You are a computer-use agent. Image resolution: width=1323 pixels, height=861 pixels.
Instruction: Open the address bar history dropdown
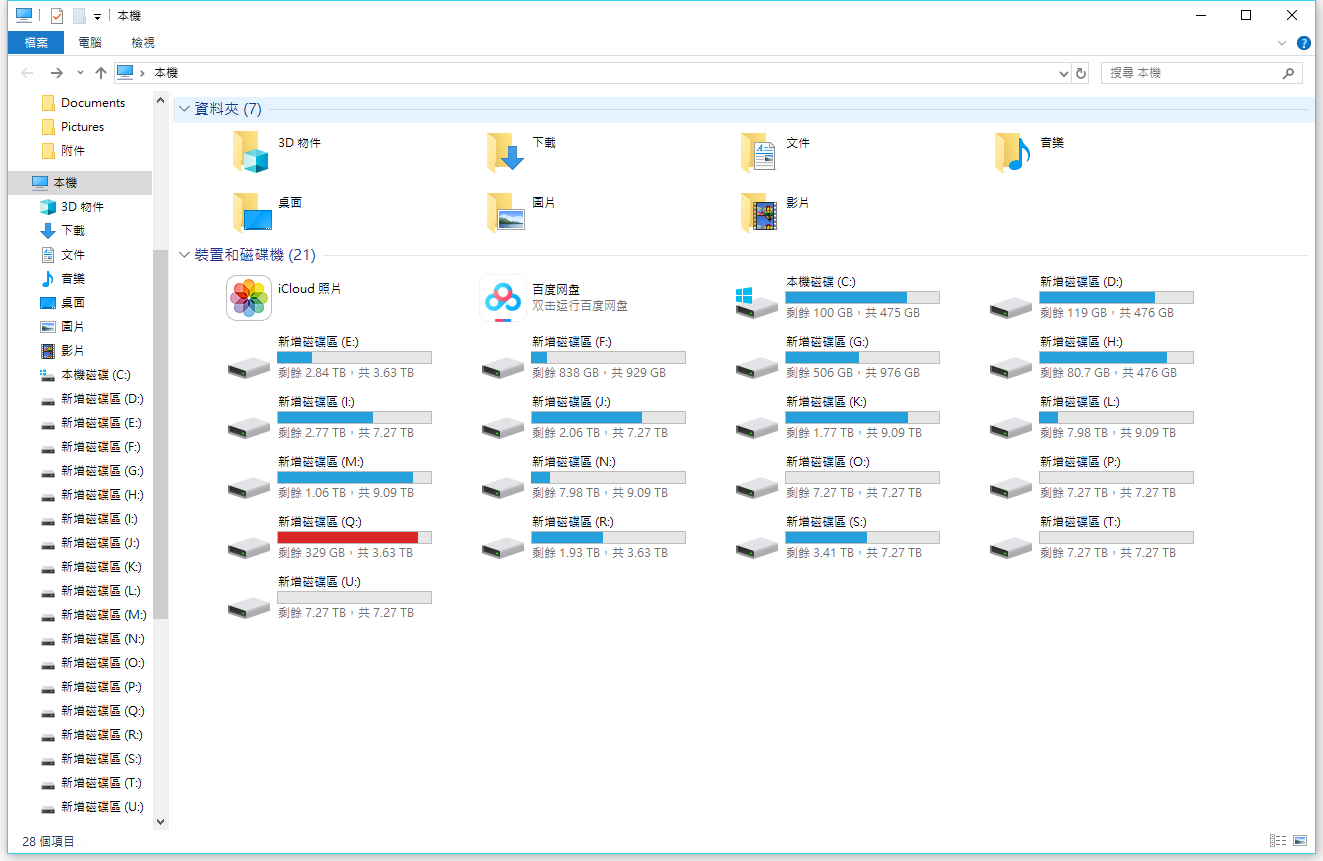coord(1063,73)
